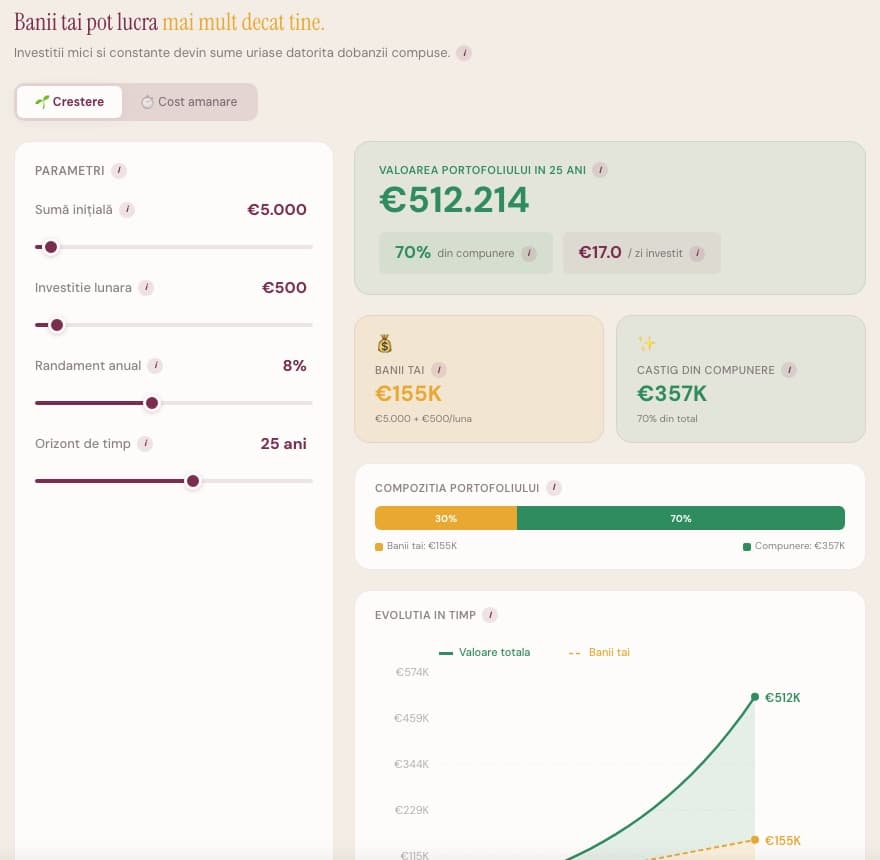Screen dimensions: 880x860
Task: Switch to the Crestere tab
Action: (x=70, y=102)
